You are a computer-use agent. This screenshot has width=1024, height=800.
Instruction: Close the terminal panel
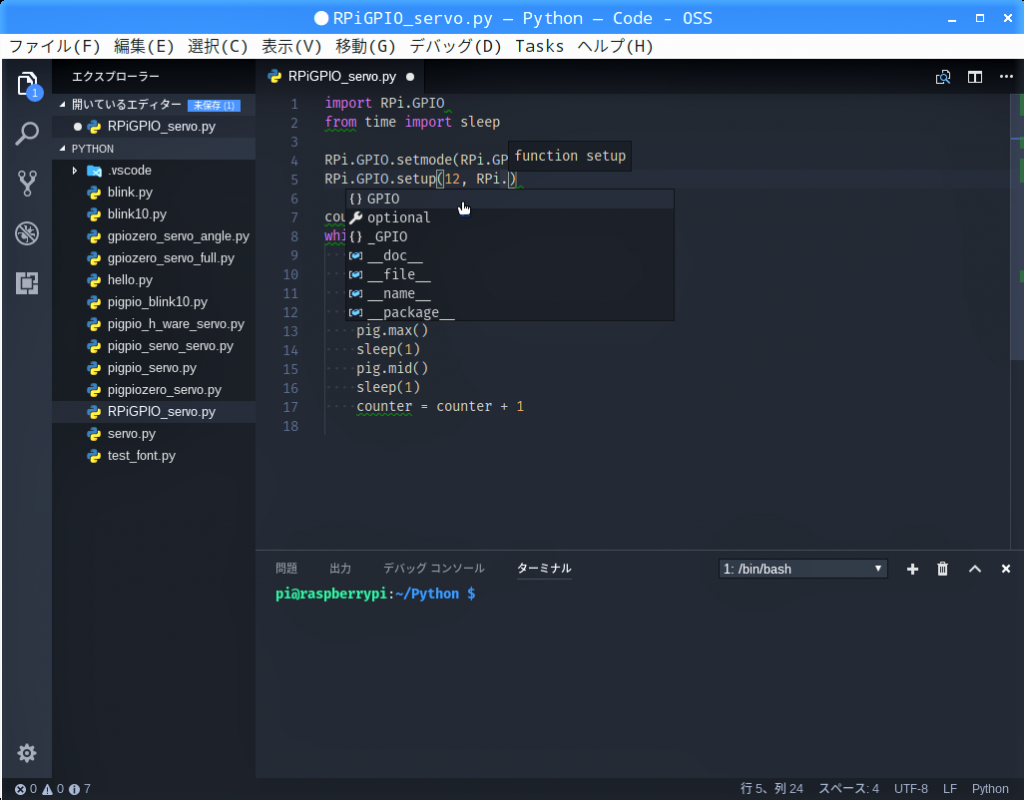pyautogui.click(x=1006, y=569)
